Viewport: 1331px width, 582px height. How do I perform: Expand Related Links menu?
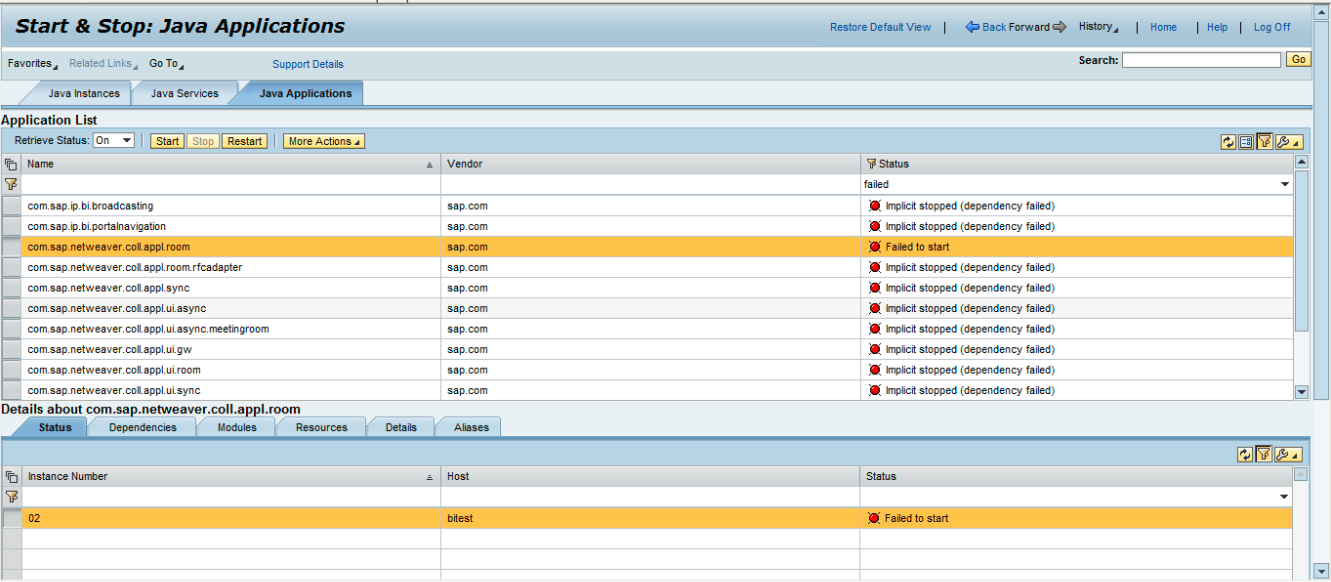pos(103,63)
